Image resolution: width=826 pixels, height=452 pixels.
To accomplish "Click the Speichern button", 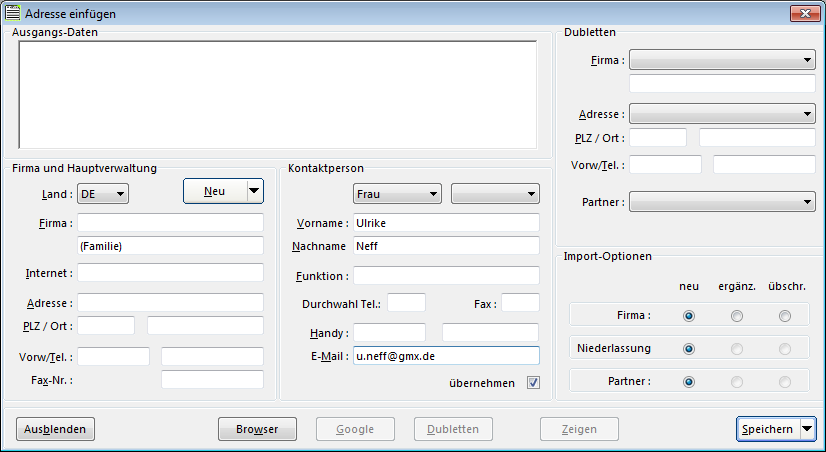I will point(767,429).
